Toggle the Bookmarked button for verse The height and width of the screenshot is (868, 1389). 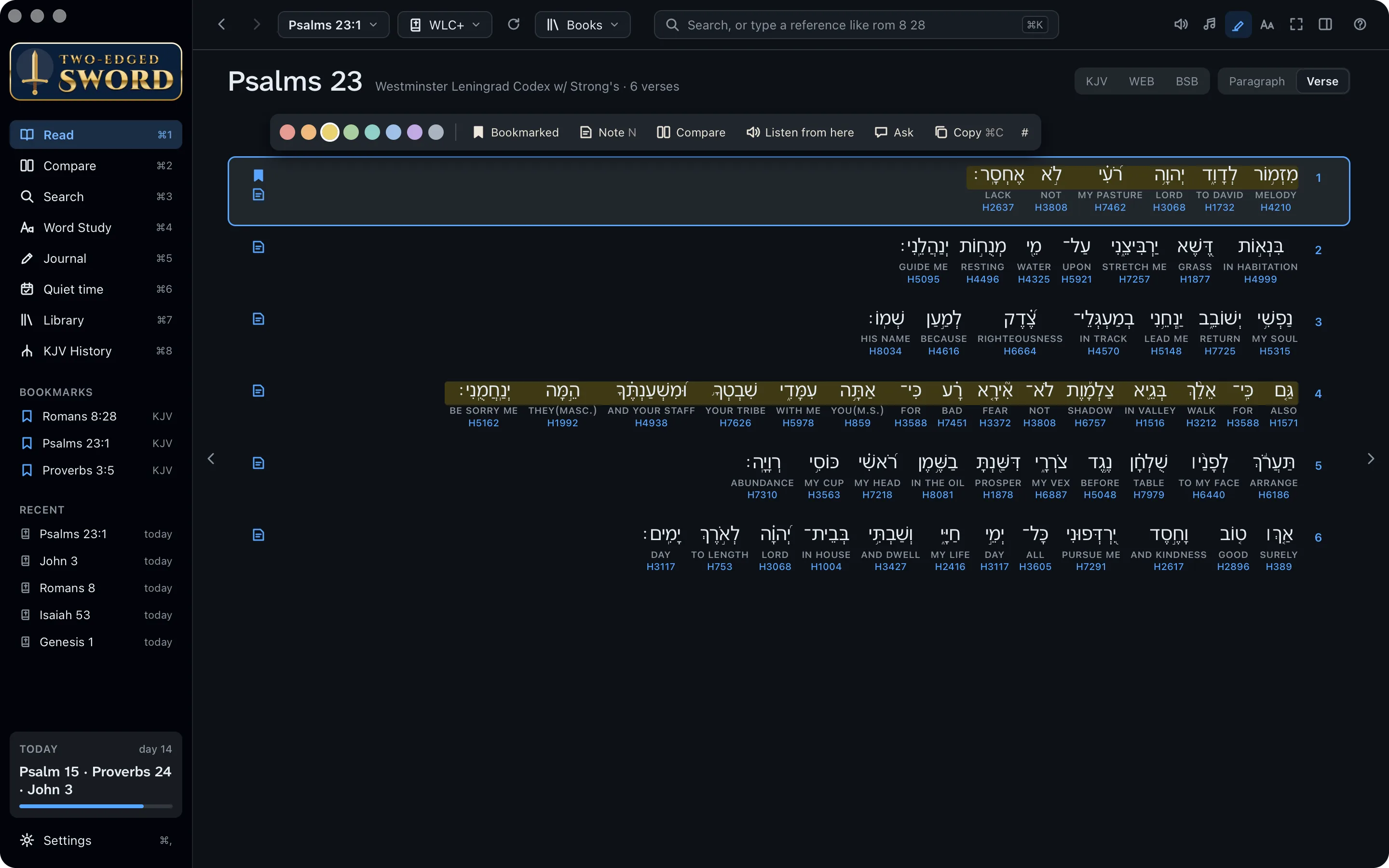tap(516, 133)
